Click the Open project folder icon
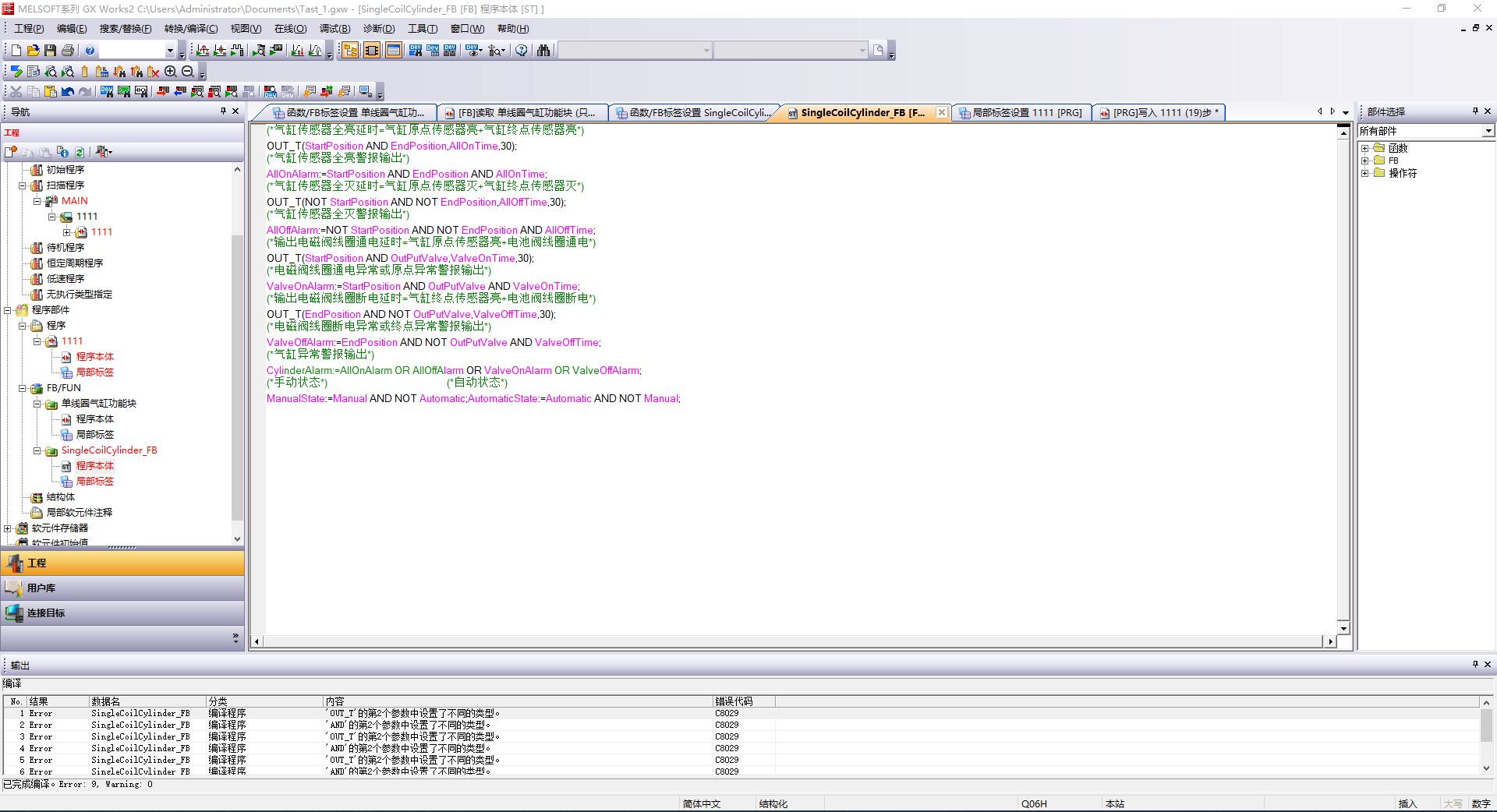The image size is (1497, 812). pos(33,51)
